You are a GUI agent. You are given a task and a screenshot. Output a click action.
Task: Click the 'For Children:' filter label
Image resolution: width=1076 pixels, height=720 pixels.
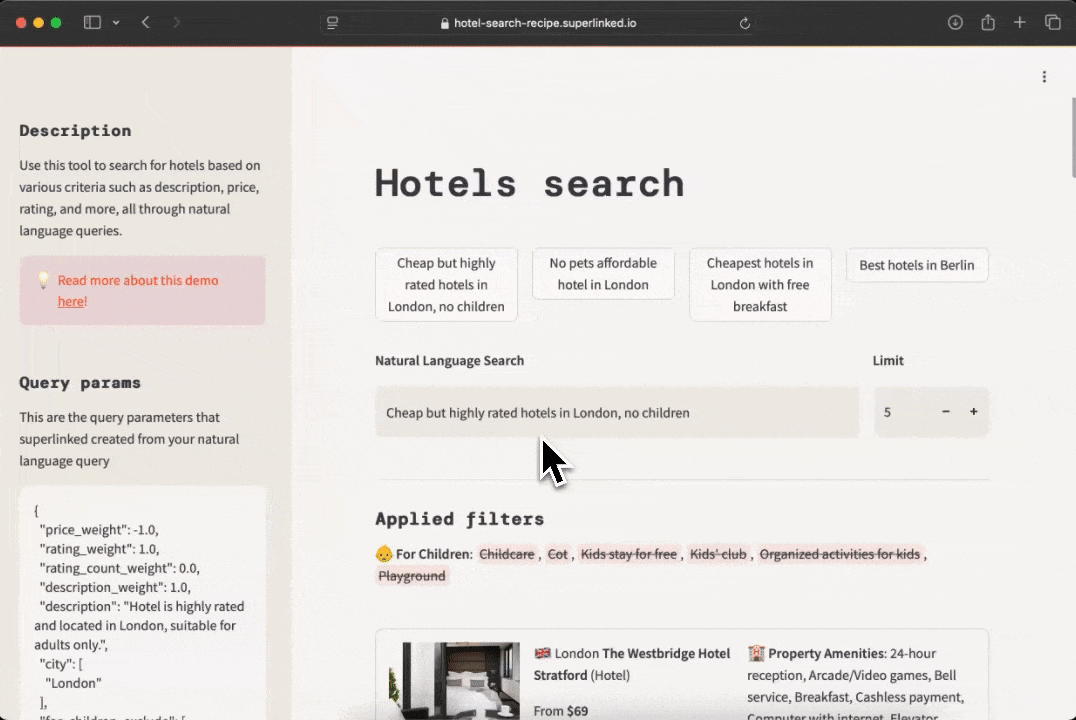click(434, 554)
